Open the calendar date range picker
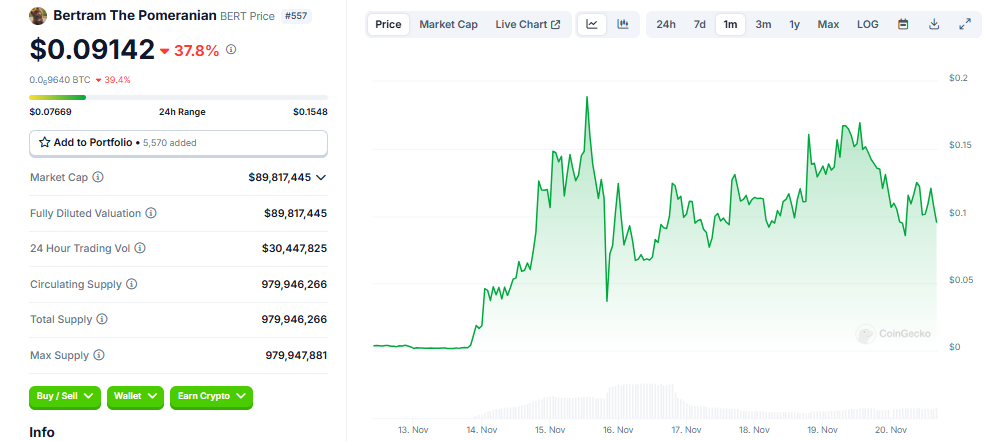987x441 pixels. pyautogui.click(x=903, y=25)
